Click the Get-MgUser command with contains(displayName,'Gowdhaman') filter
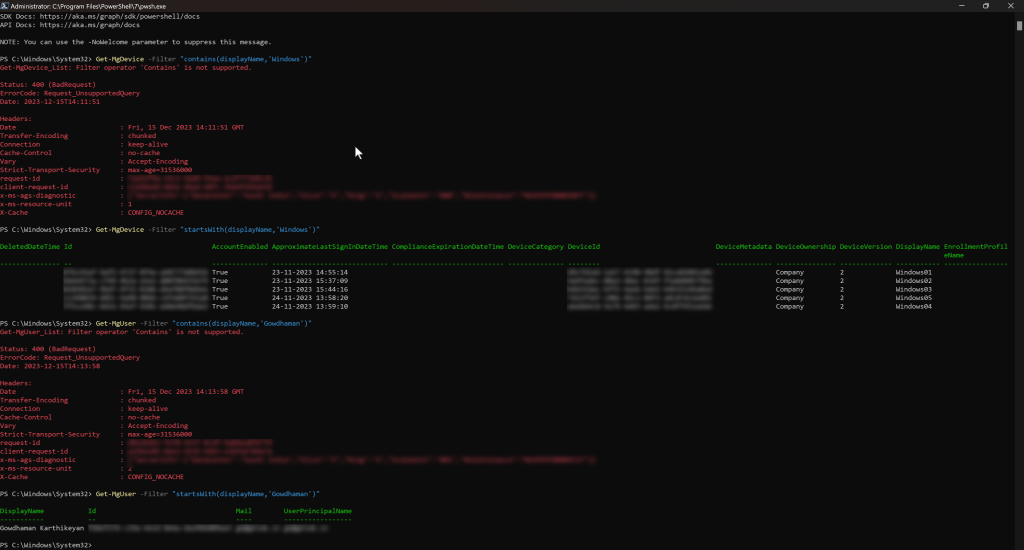This screenshot has width=1024, height=550. click(204, 323)
